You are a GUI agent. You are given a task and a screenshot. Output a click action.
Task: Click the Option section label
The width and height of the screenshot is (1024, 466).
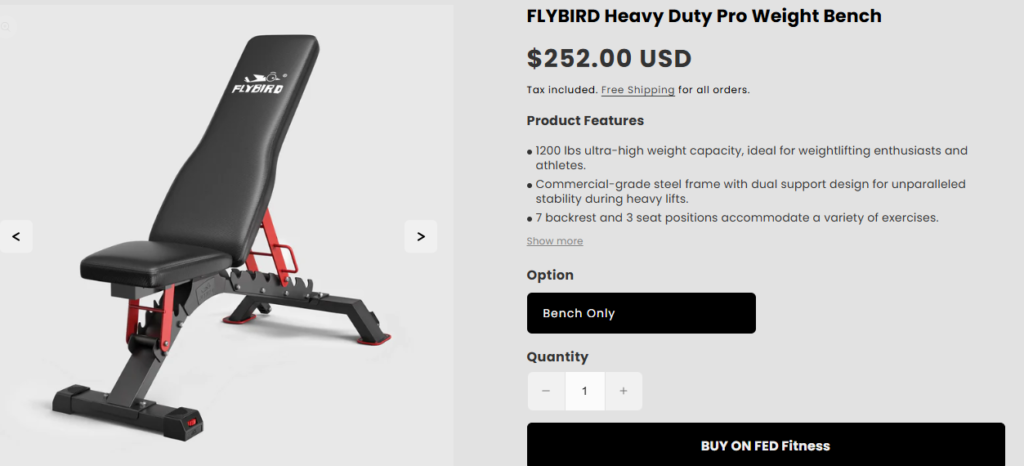point(550,275)
